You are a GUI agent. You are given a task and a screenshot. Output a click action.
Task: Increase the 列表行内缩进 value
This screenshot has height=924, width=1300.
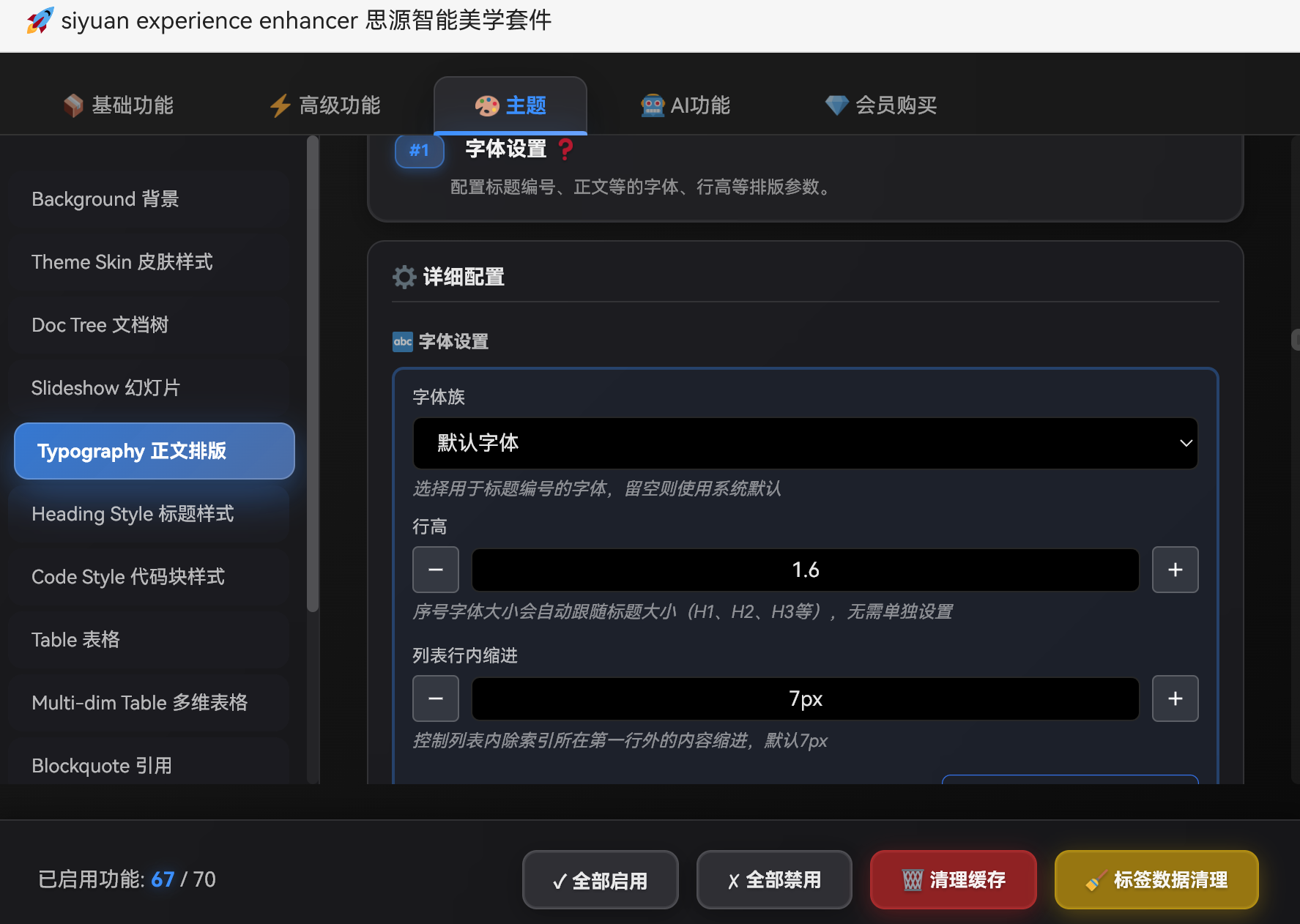click(1175, 698)
